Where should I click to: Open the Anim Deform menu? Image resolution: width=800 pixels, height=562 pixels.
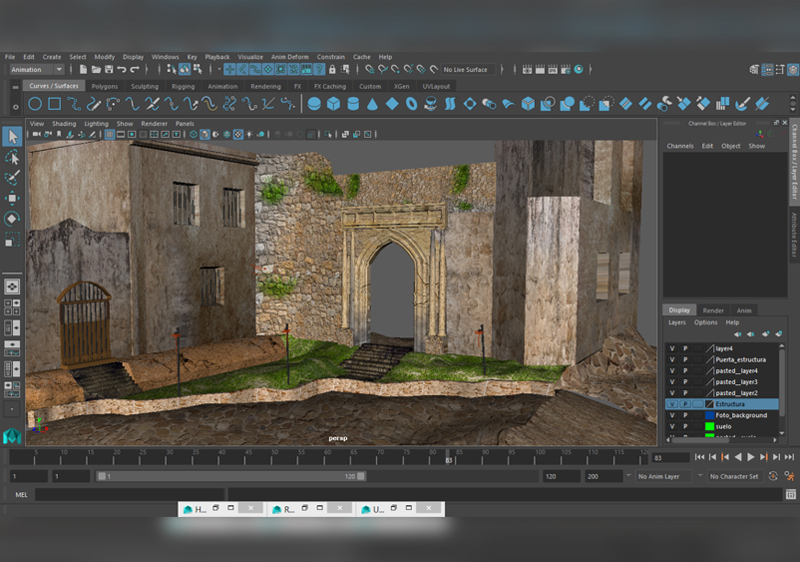(289, 57)
